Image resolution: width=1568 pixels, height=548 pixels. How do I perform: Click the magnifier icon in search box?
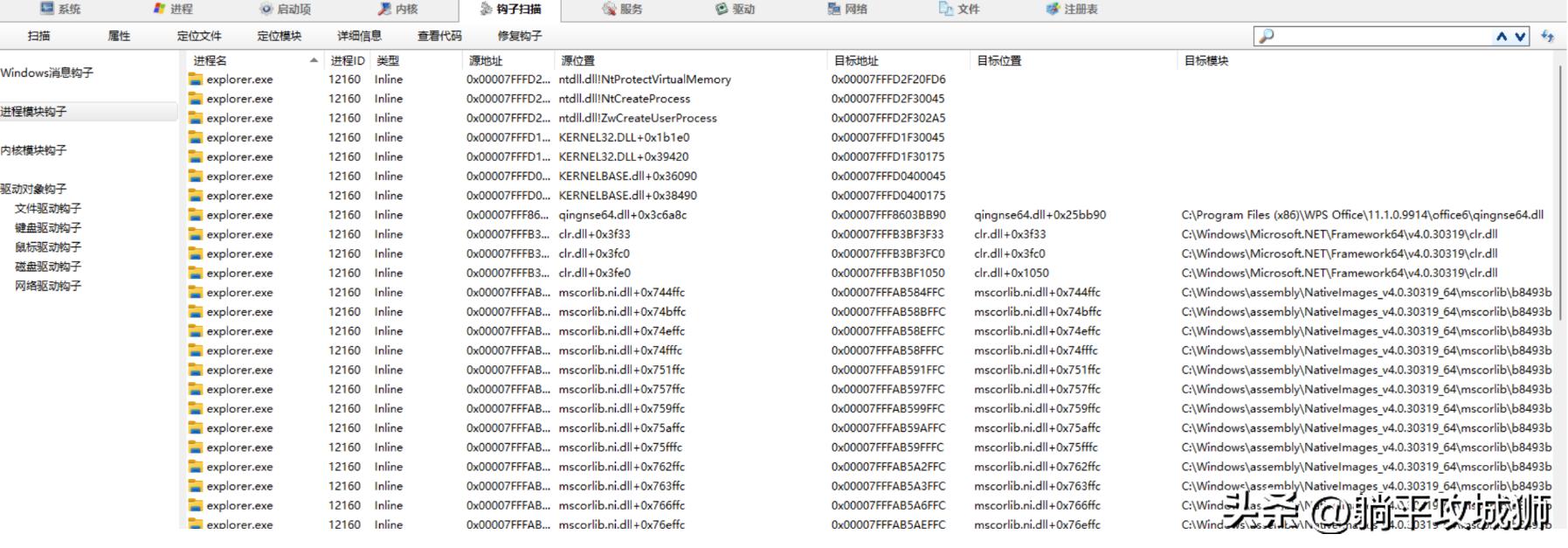[x=1267, y=36]
